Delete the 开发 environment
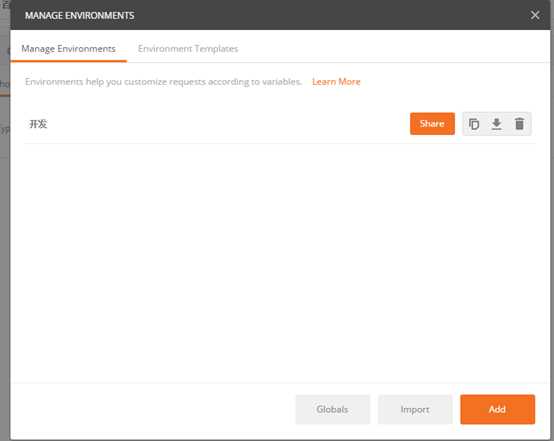 pos(519,124)
